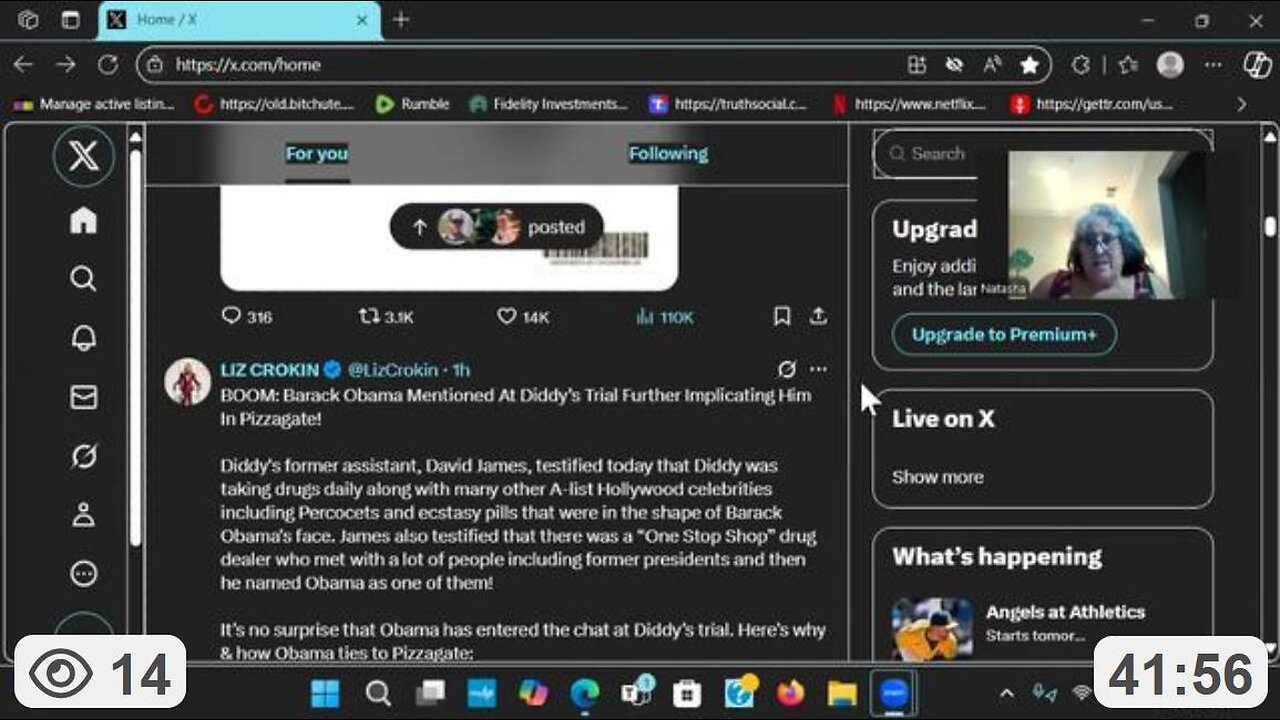The image size is (1280, 720).
Task: View analytics showing 110K views
Action: [x=664, y=316]
